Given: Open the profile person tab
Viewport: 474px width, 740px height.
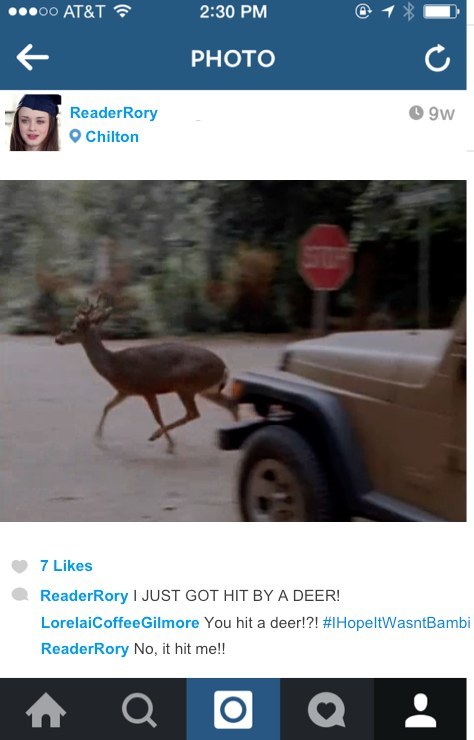Looking at the screenshot, I should coord(420,710).
